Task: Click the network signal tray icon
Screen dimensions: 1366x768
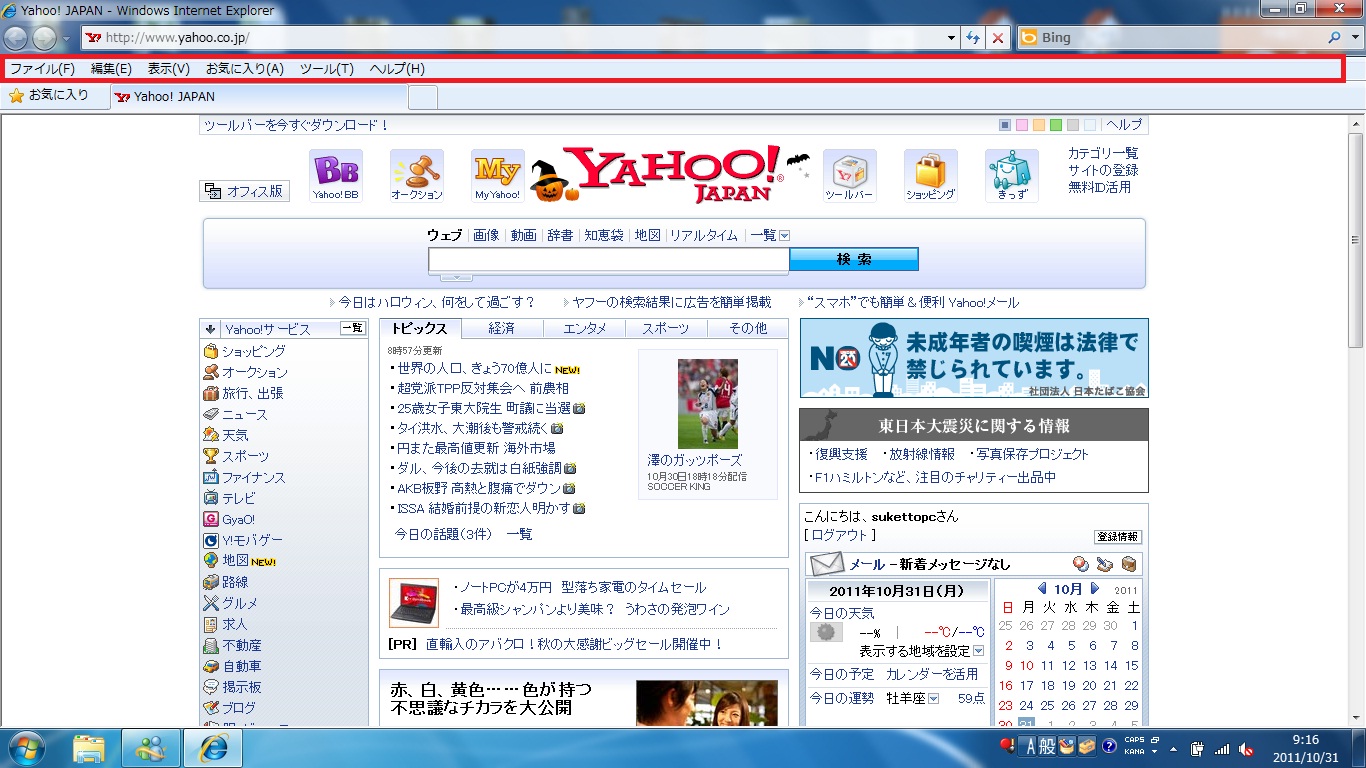Action: tap(1221, 749)
